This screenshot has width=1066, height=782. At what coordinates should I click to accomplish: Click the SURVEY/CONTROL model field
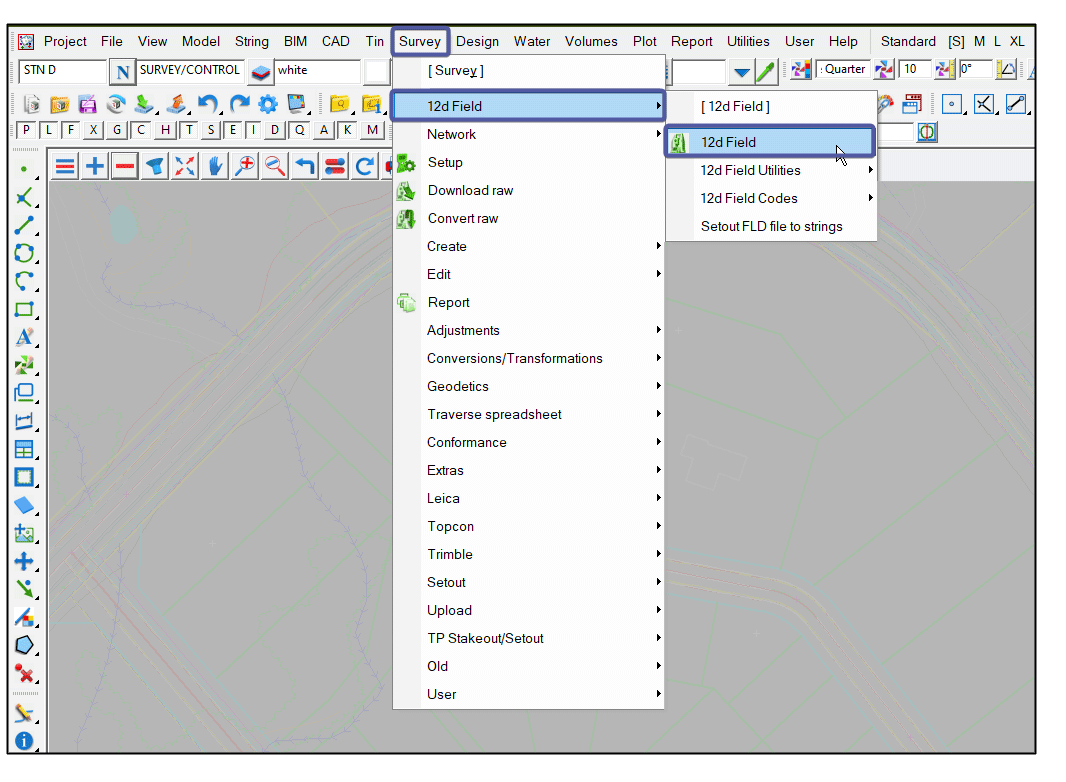coord(190,71)
